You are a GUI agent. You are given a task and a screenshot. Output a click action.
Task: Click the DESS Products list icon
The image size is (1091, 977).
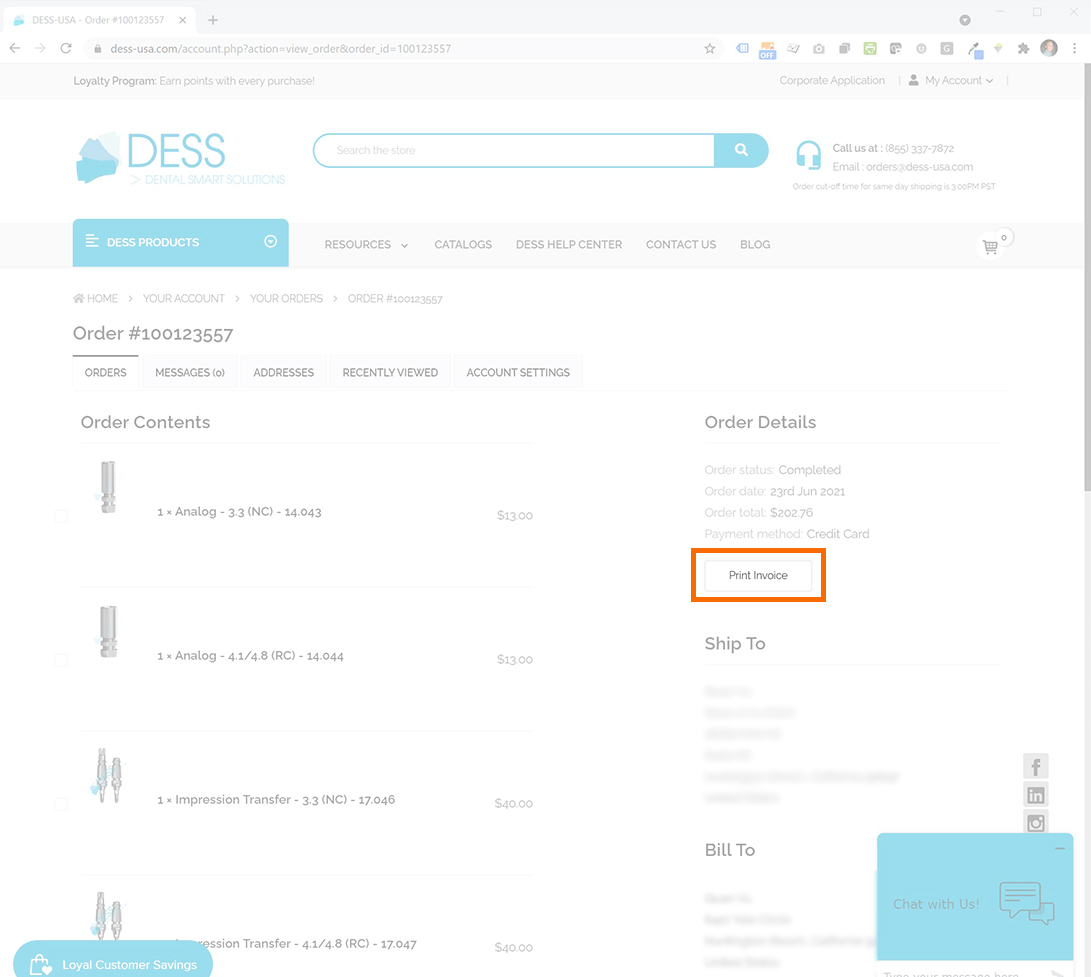click(91, 241)
